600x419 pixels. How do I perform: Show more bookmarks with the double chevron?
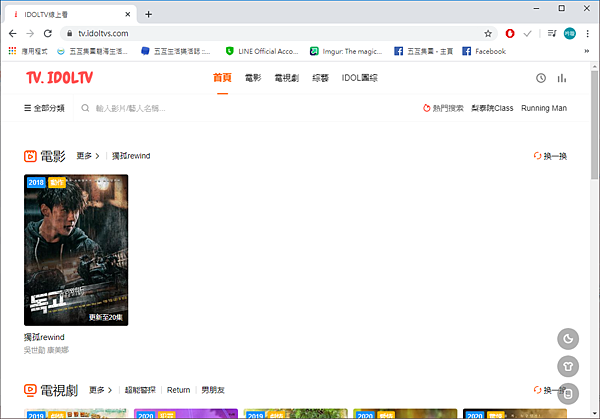point(587,51)
